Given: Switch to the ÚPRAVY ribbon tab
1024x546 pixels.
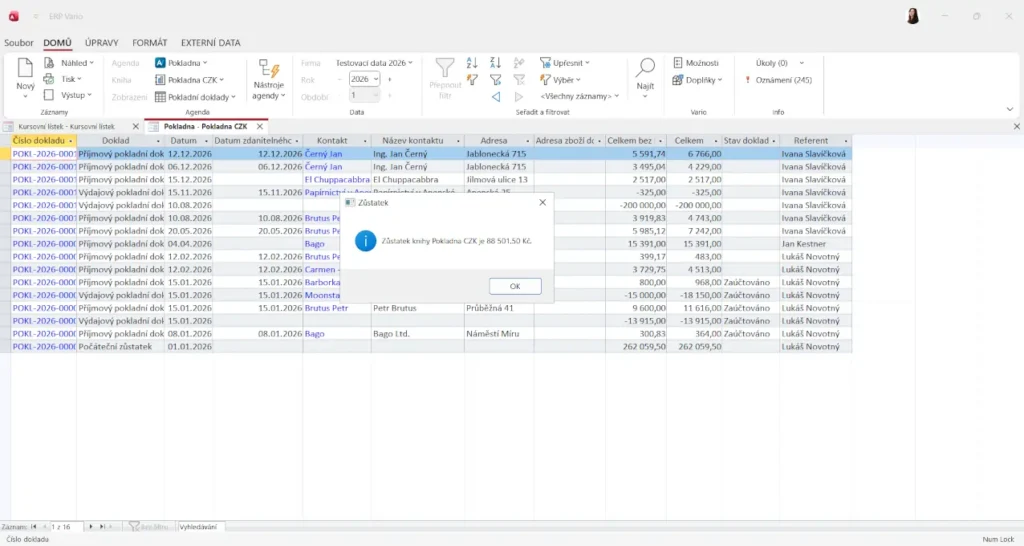Looking at the screenshot, I should (x=102, y=43).
